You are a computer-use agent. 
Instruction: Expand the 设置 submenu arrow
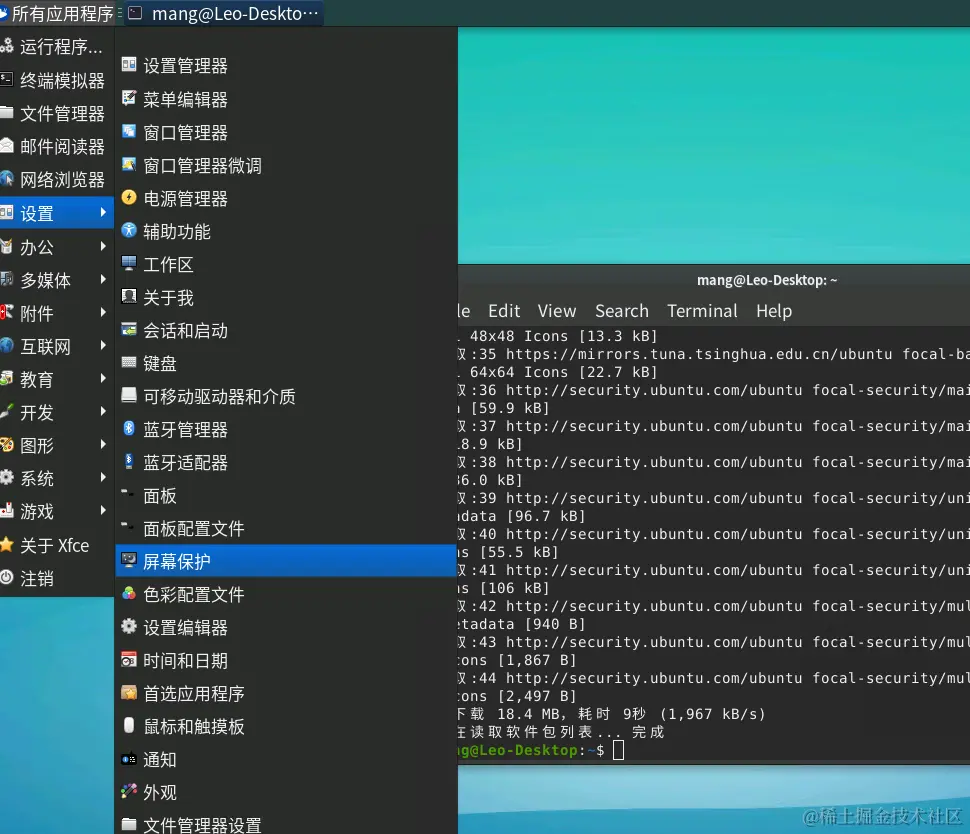(103, 212)
